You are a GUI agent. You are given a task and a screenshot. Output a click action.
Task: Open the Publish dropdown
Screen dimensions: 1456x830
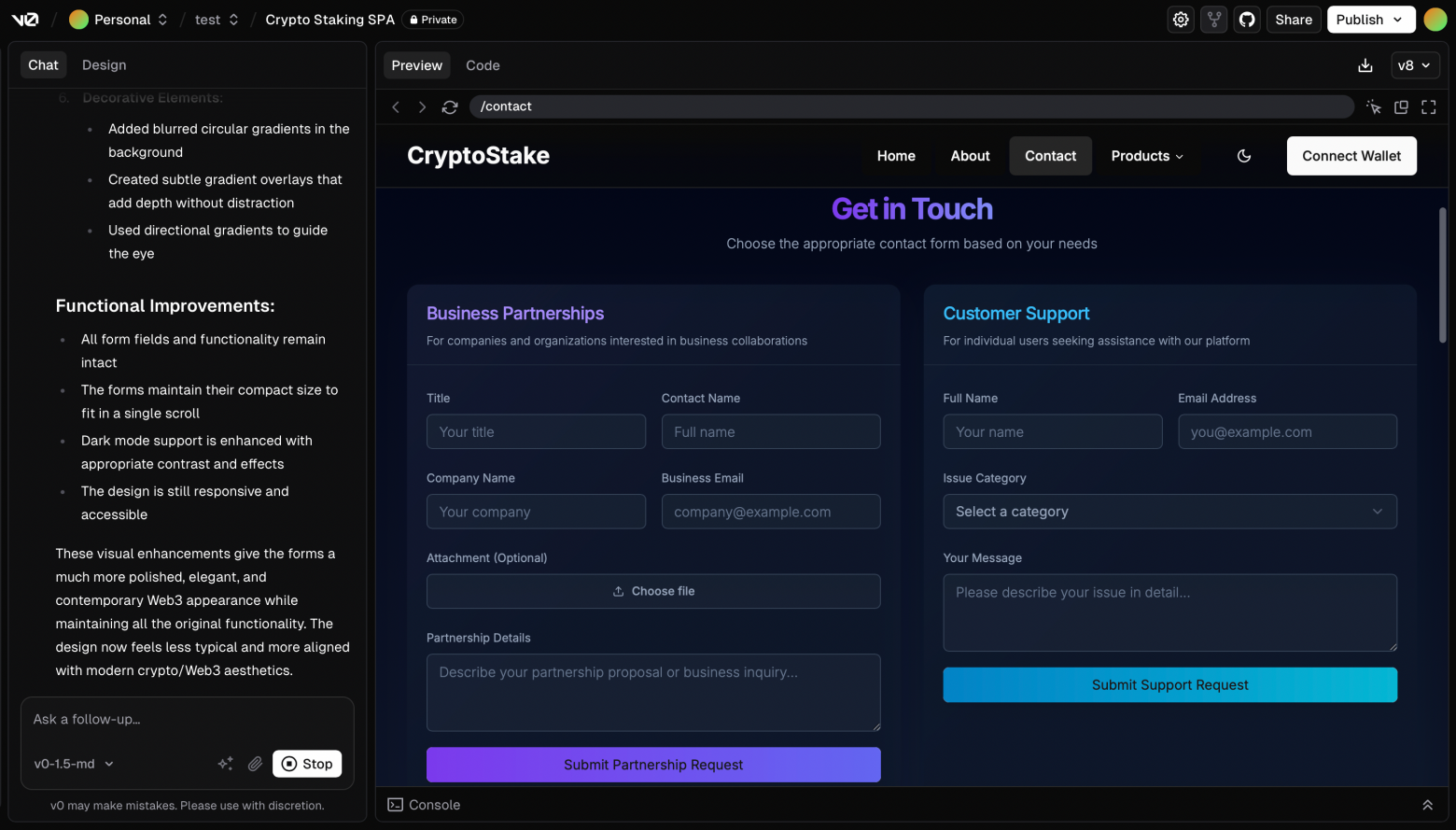click(x=1370, y=19)
